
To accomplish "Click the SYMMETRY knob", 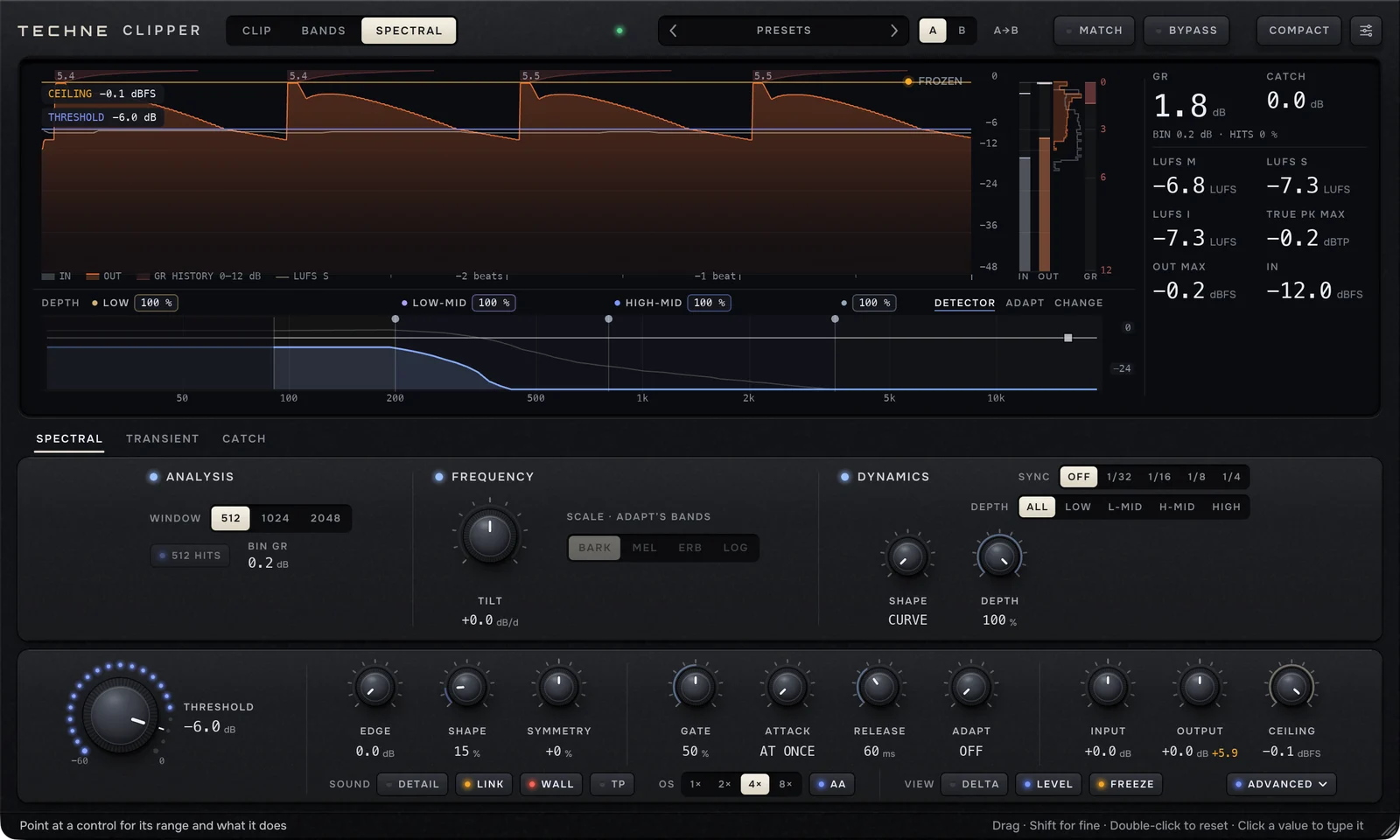I will tap(558, 688).
